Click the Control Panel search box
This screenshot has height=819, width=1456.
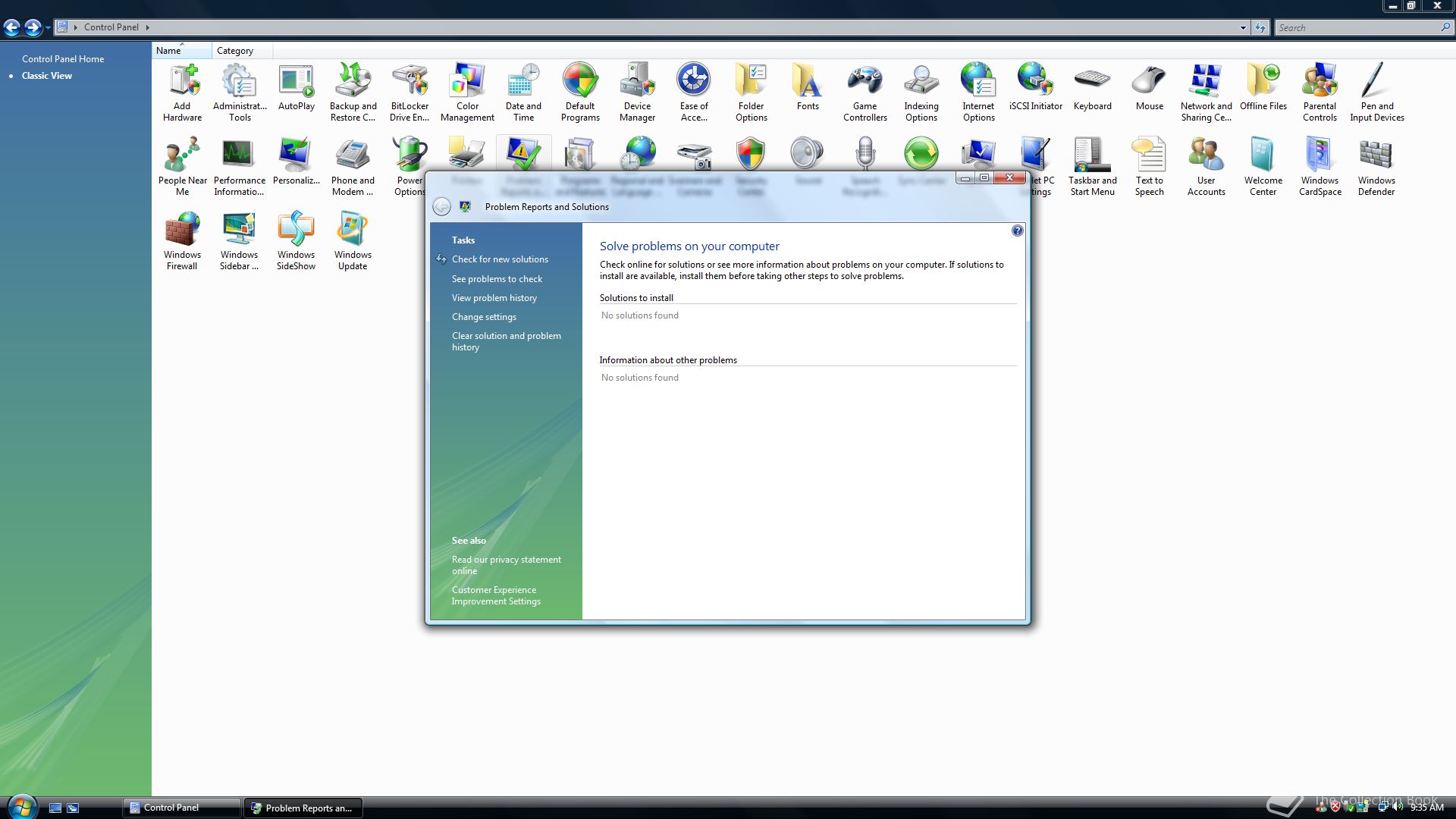[1357, 27]
